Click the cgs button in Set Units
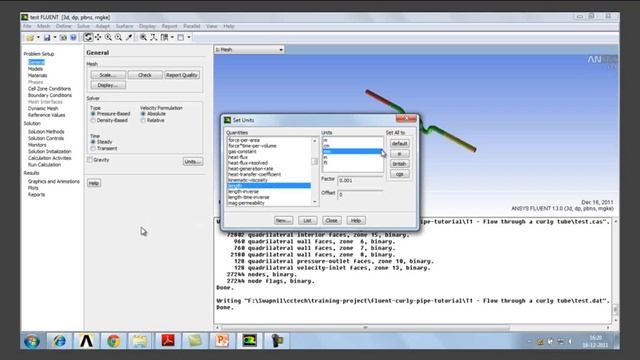The width and height of the screenshot is (640, 360). (x=399, y=174)
